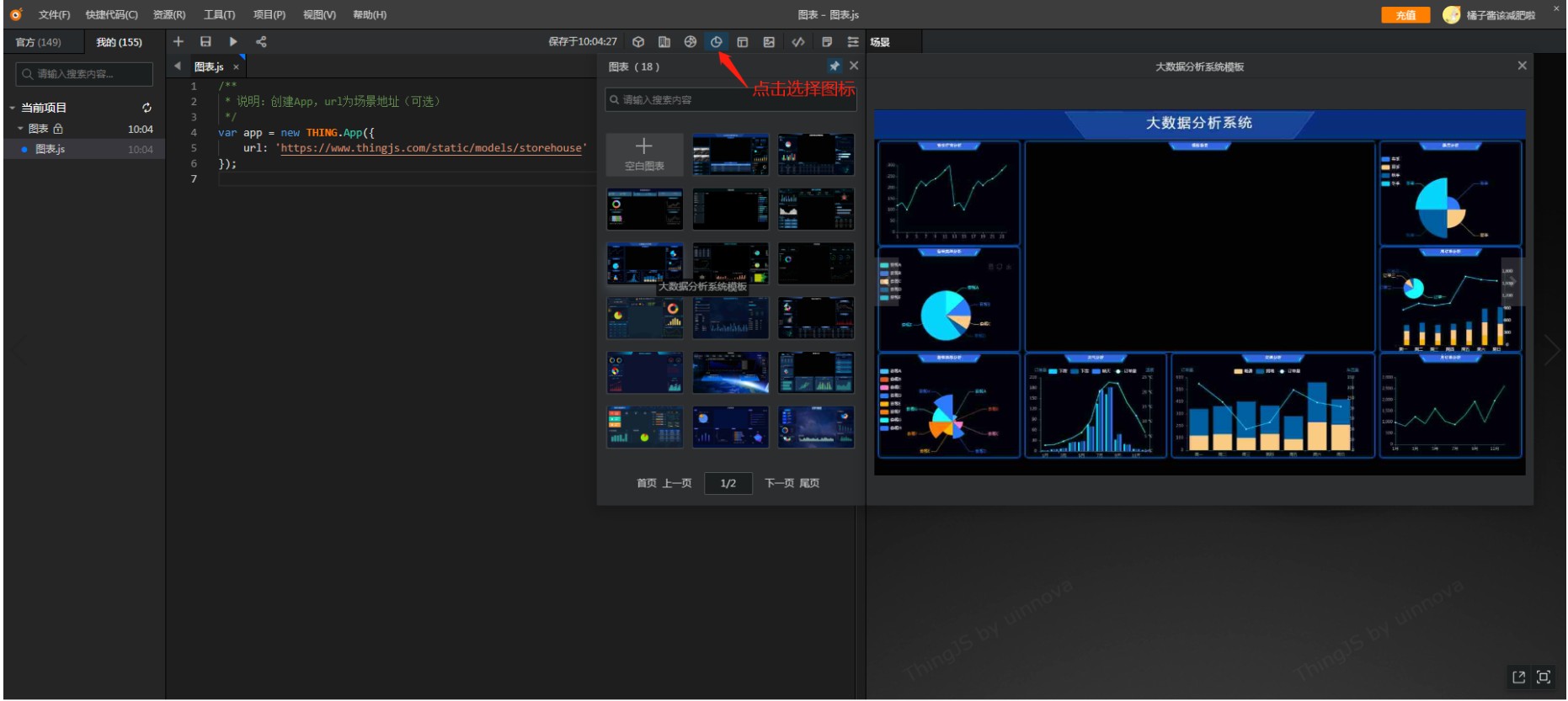Toggle fullscreen scene view icon

1544,677
